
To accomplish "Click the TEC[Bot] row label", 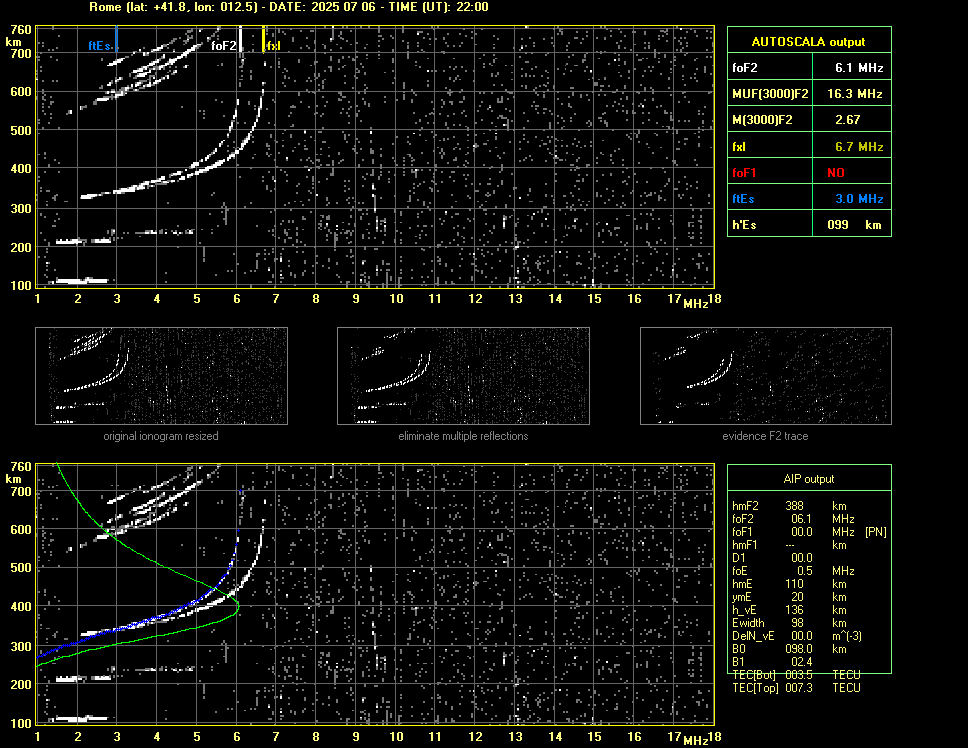I will point(754,675).
